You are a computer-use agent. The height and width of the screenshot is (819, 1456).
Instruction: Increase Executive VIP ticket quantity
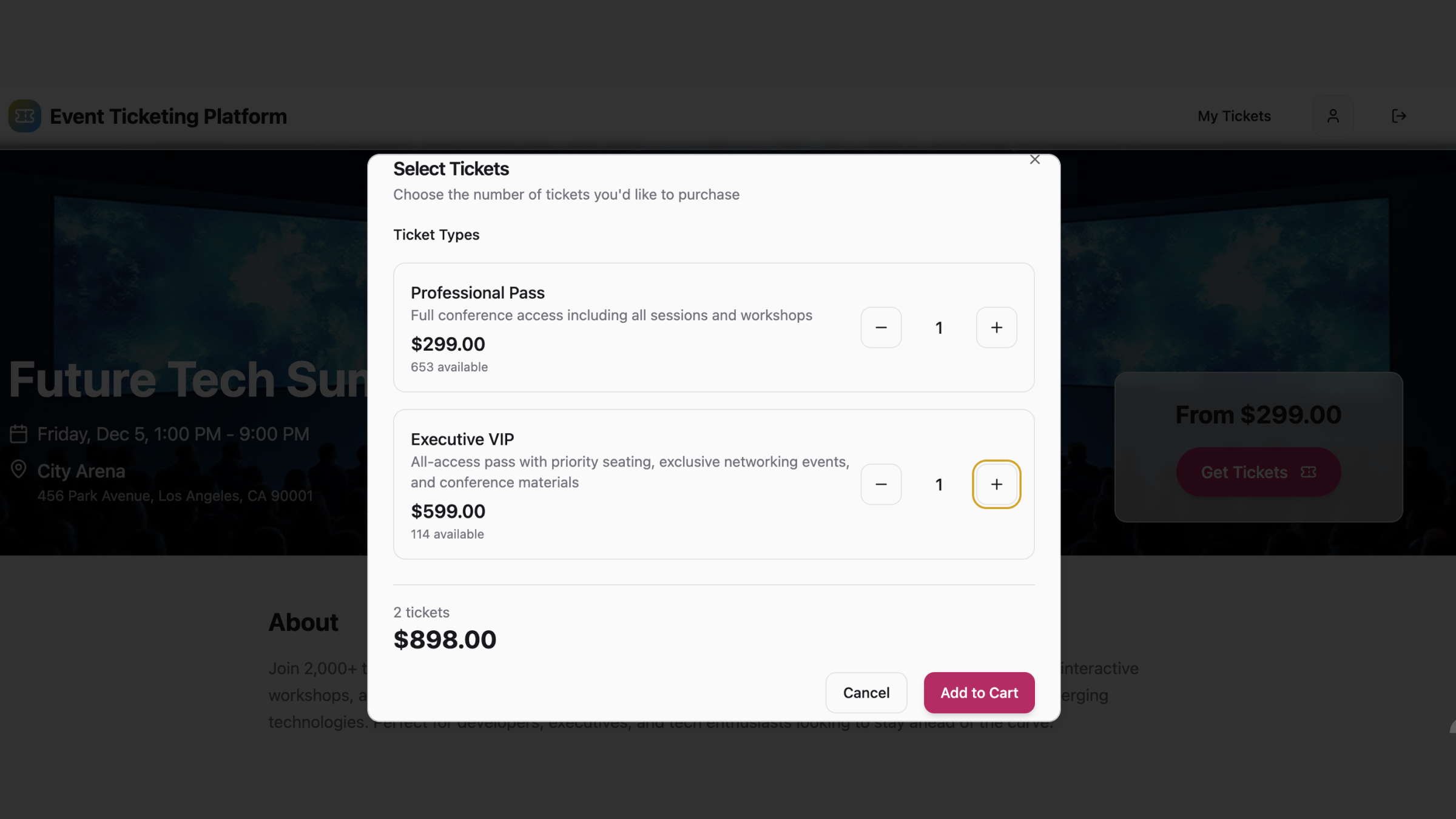[996, 484]
